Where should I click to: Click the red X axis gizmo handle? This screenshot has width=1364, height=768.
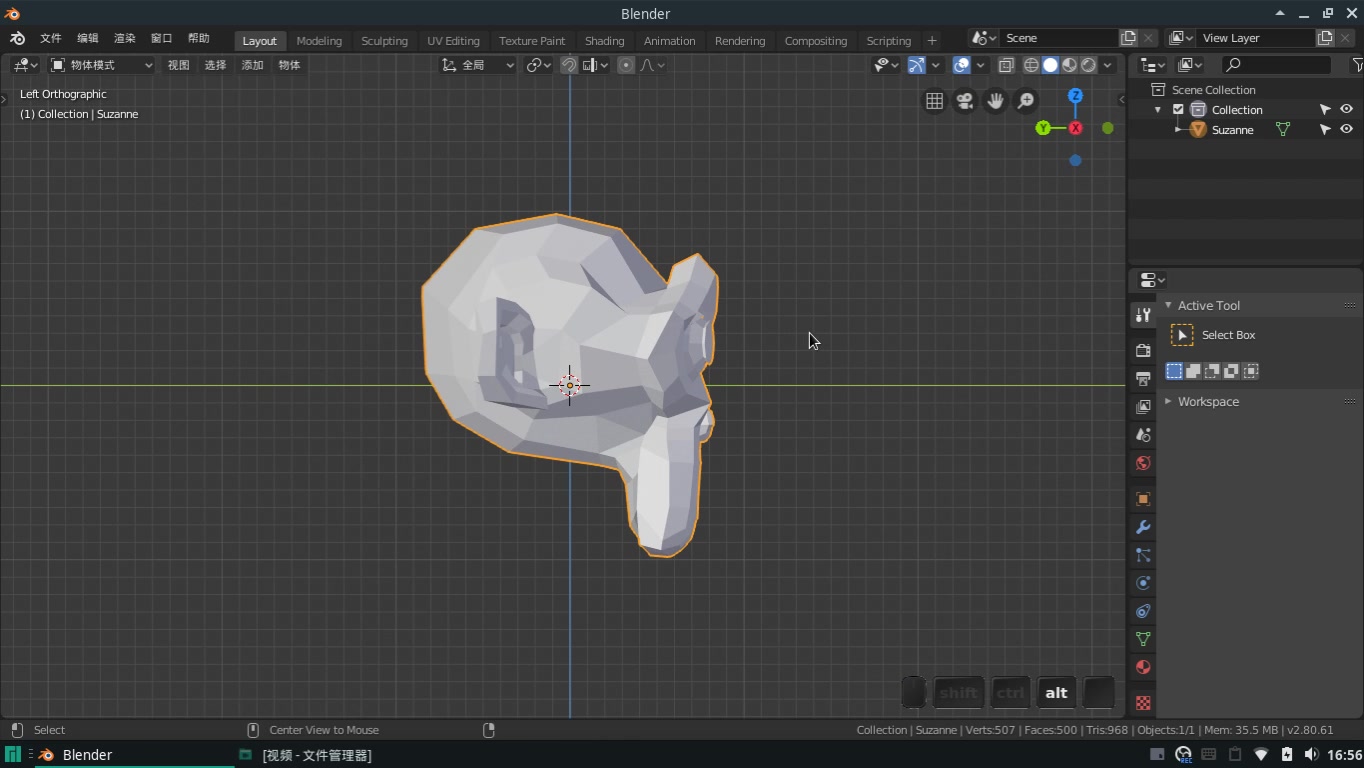coord(1076,128)
